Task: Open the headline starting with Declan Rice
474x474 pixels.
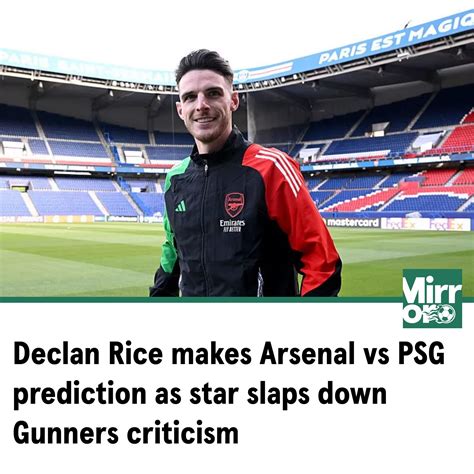Action: click(x=229, y=394)
